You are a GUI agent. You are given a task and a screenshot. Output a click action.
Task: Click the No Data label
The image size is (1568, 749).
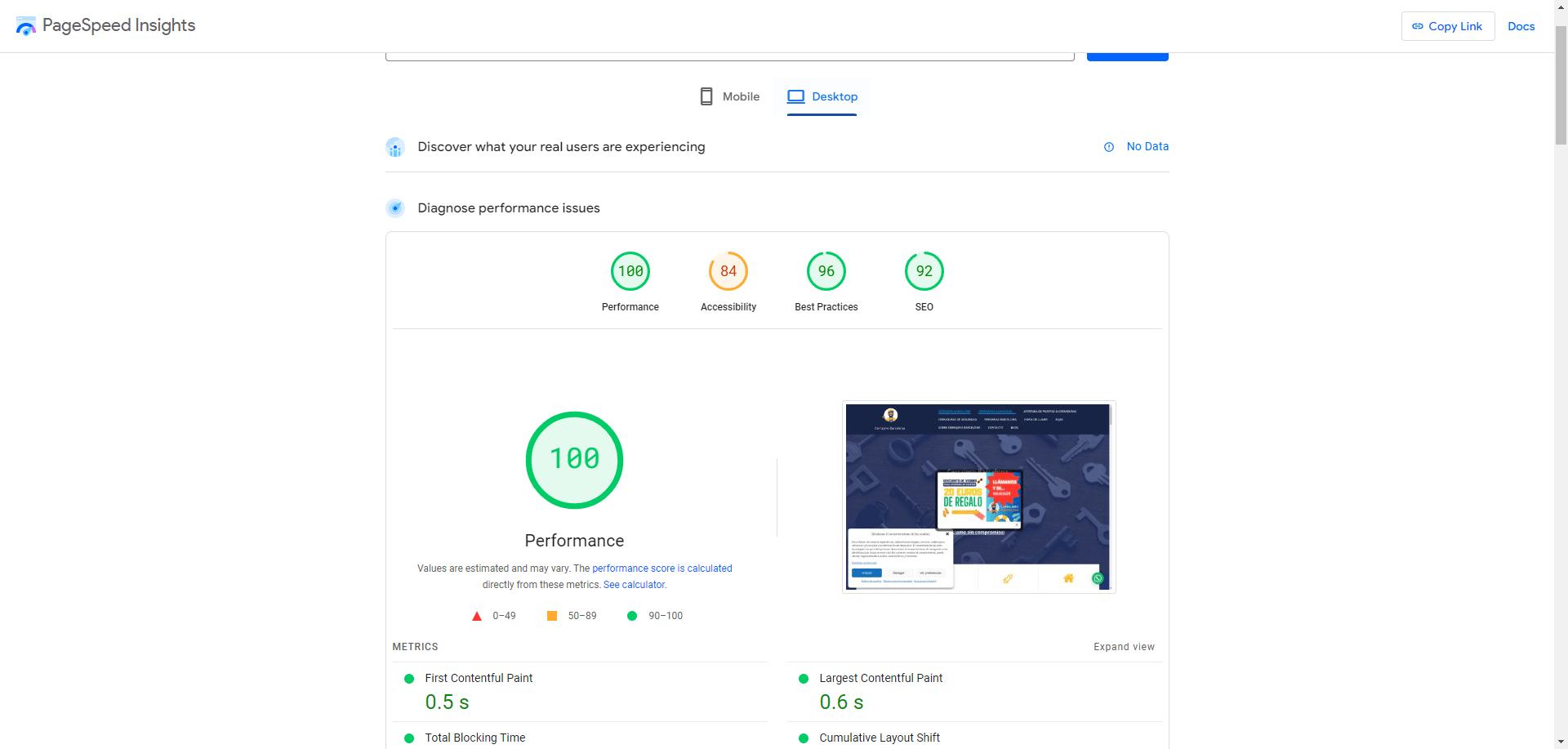[x=1147, y=146]
